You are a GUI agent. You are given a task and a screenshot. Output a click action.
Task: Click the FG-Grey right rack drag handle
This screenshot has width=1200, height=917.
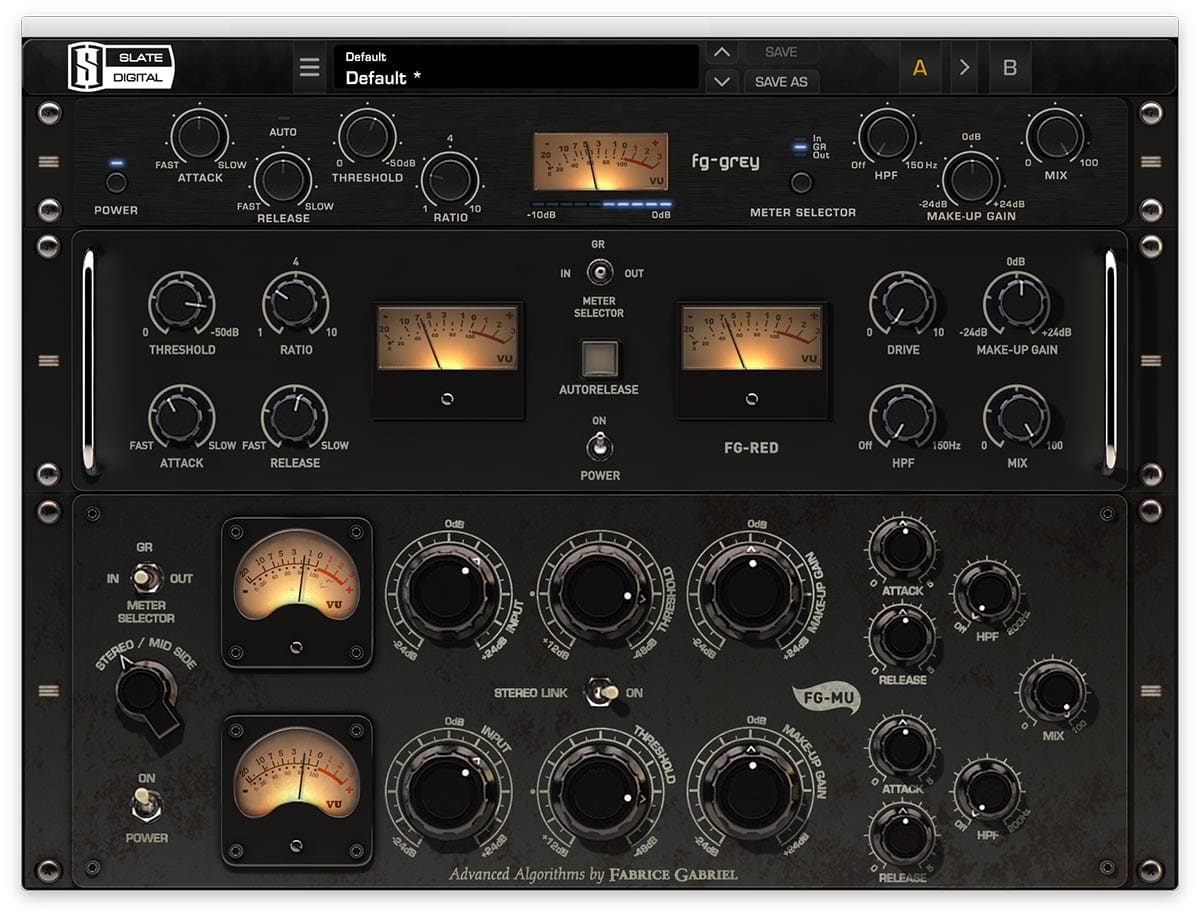[x=1151, y=162]
